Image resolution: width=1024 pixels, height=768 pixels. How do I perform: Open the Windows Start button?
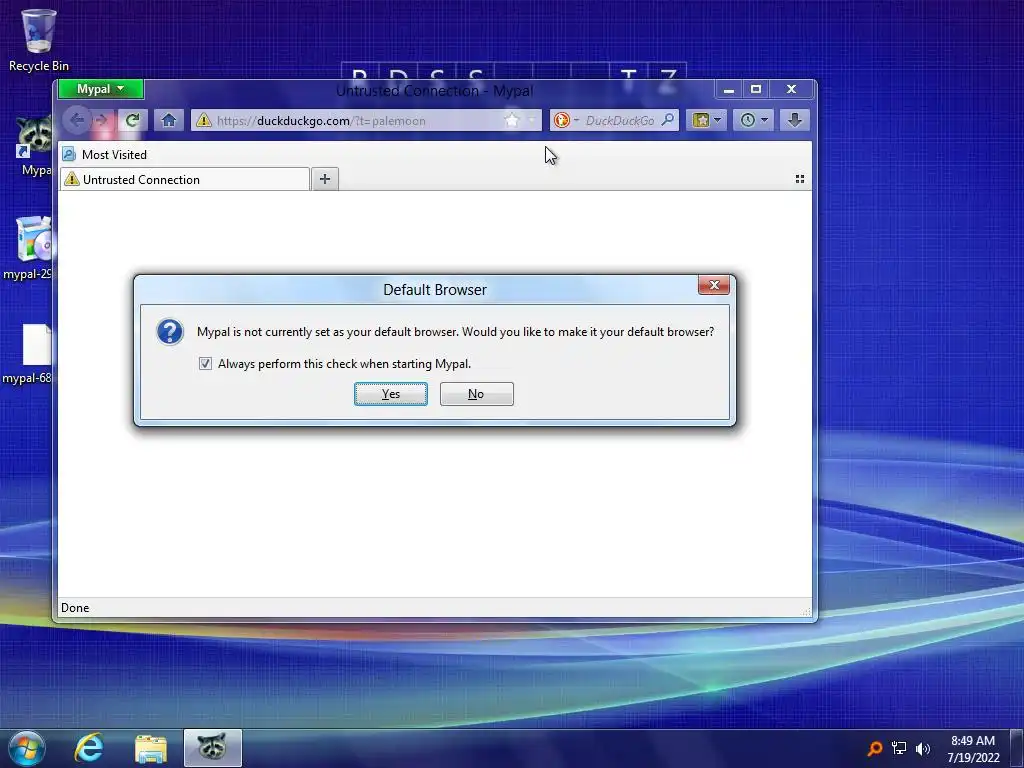pyautogui.click(x=26, y=748)
